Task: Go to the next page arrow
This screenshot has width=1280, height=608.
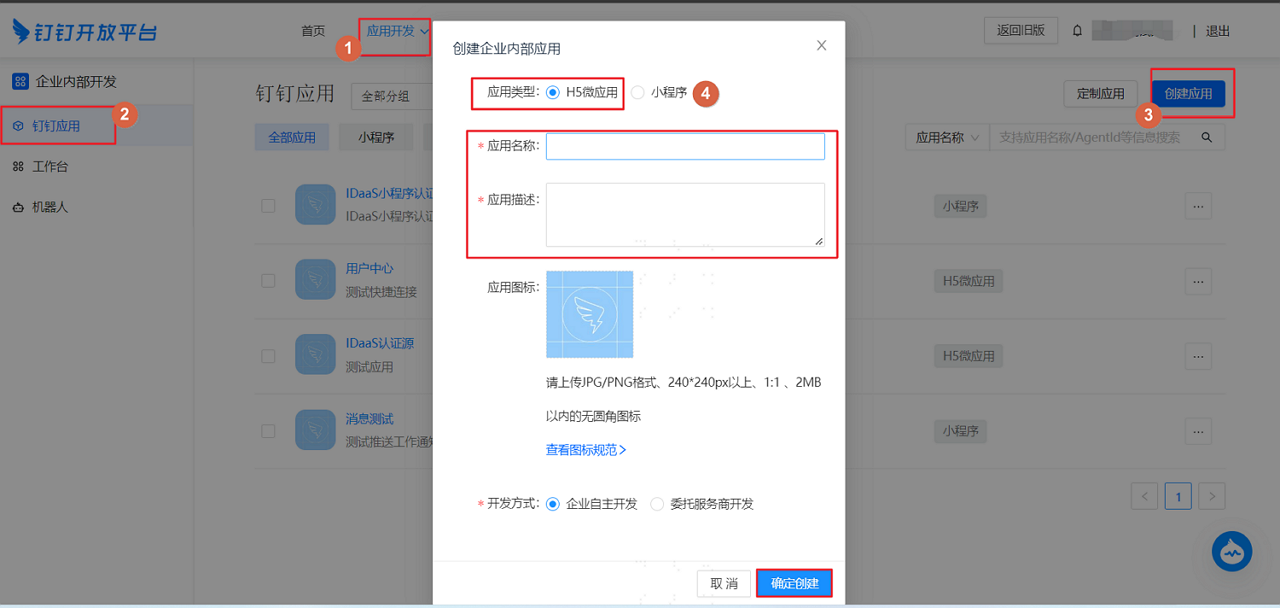Action: 1212,496
